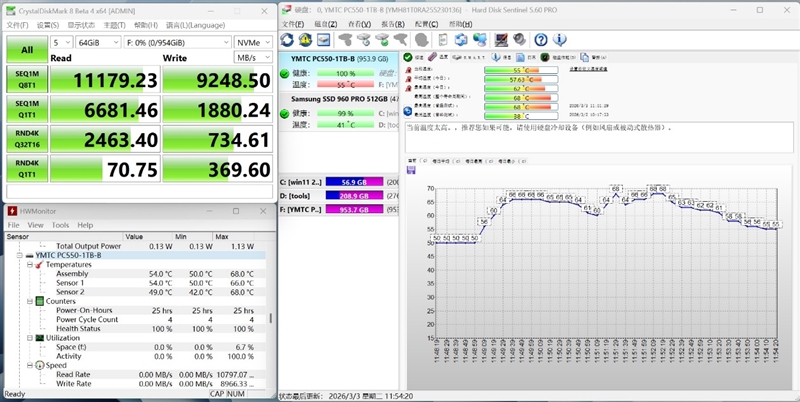800x402 pixels.
Task: Click the Utilization icon in HWMonitor tree
Action: point(39,338)
